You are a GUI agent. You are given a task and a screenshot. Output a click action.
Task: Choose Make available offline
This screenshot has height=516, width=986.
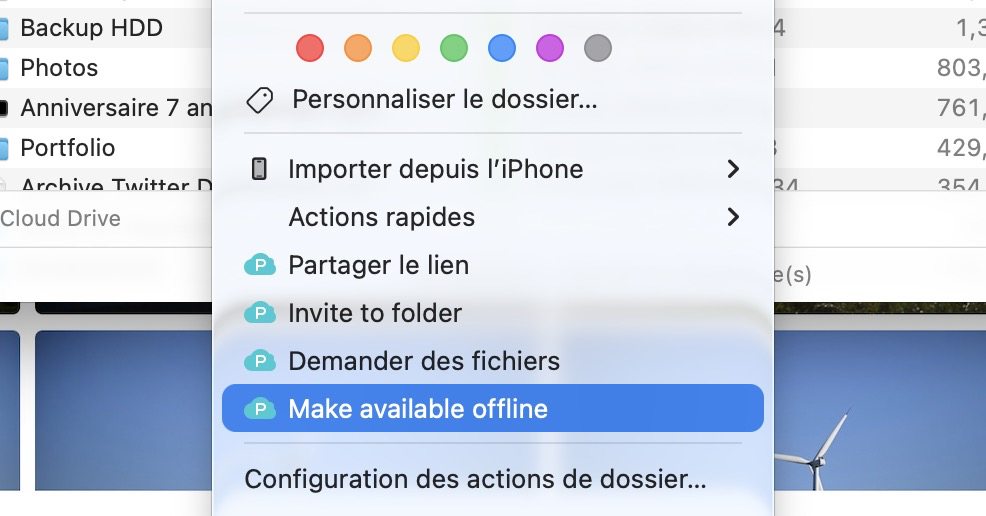(x=418, y=409)
